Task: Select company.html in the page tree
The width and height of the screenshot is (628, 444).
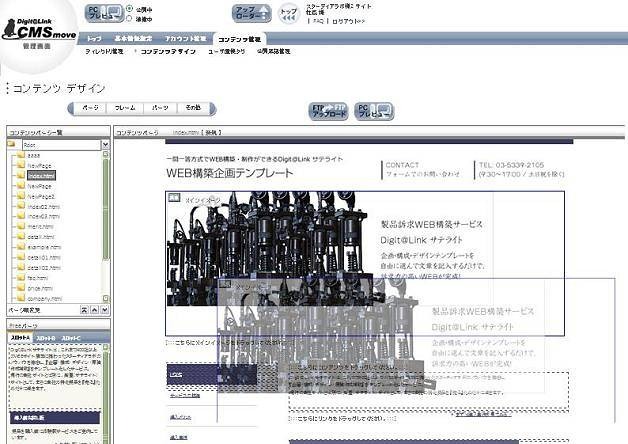Action: 44,298
